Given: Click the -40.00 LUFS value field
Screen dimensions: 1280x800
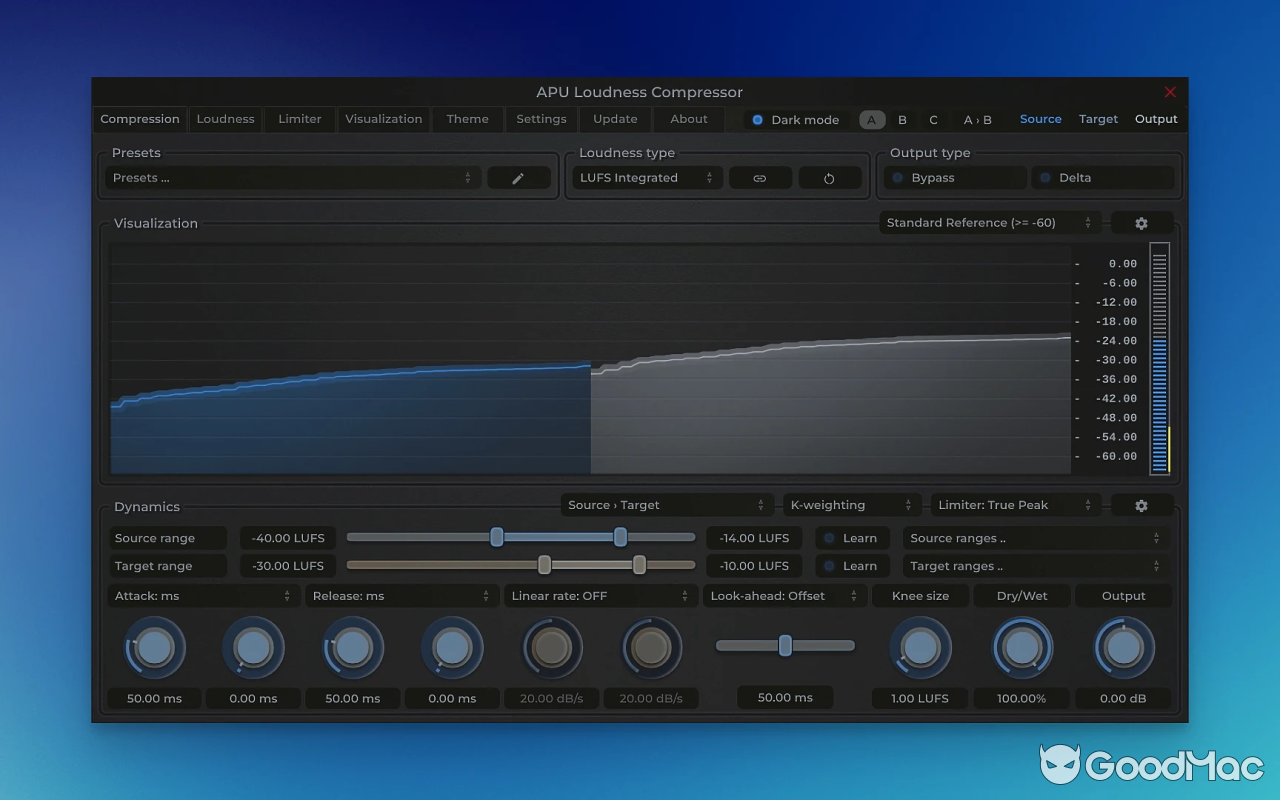Looking at the screenshot, I should [287, 537].
